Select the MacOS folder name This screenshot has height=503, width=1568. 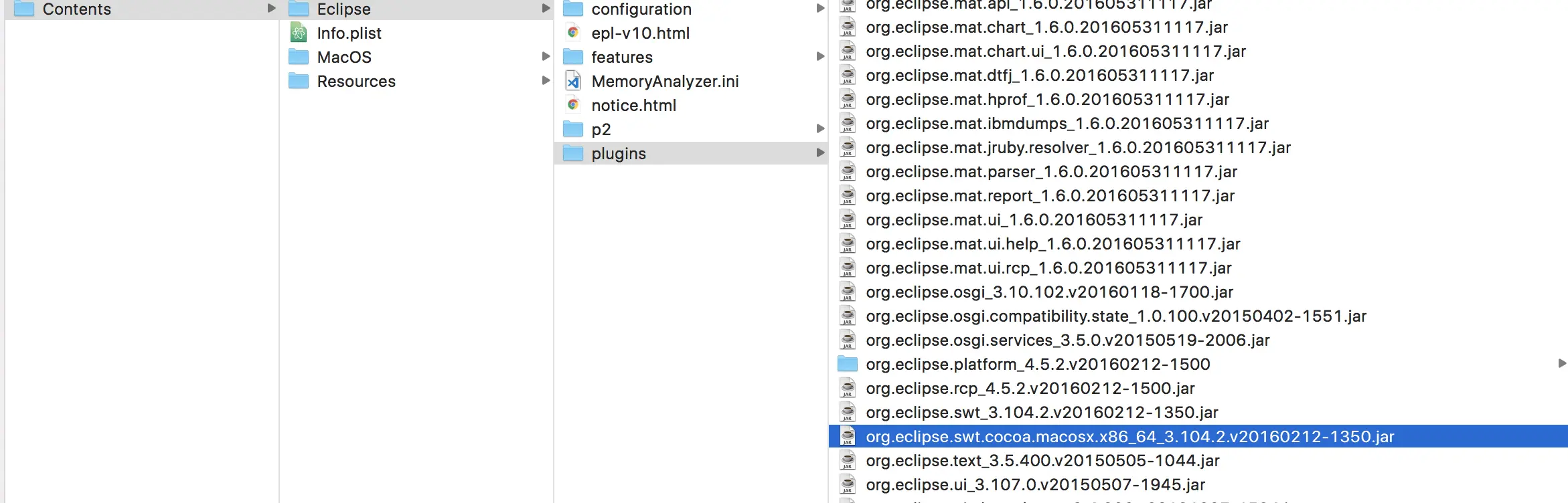(344, 57)
